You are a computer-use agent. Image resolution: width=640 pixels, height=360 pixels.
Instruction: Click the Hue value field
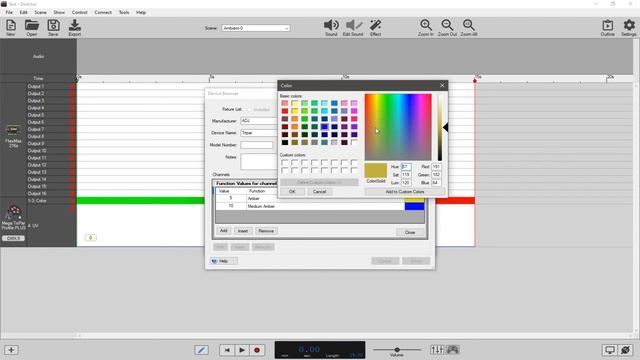(407, 167)
